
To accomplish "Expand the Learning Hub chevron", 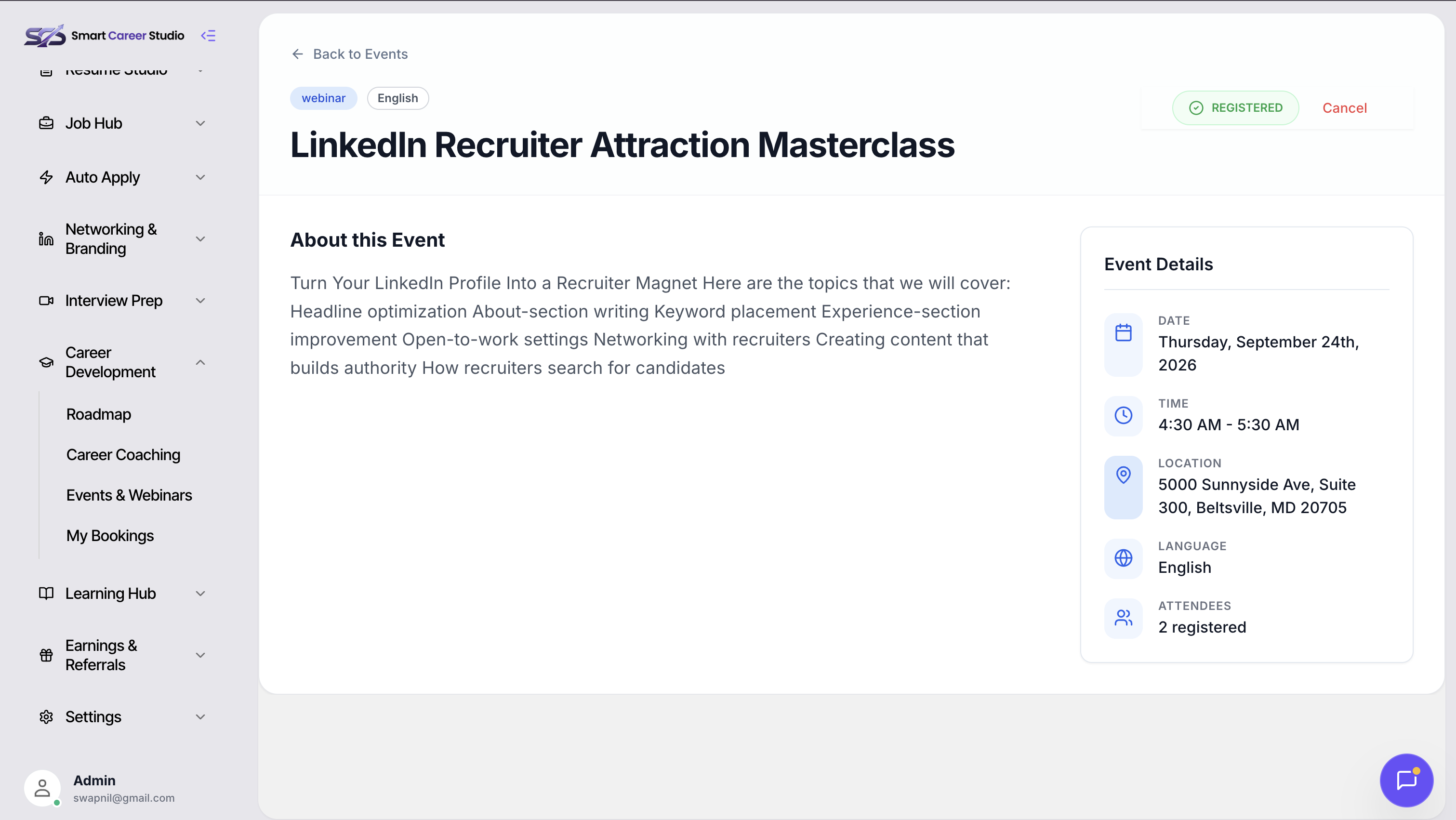I will (x=200, y=594).
